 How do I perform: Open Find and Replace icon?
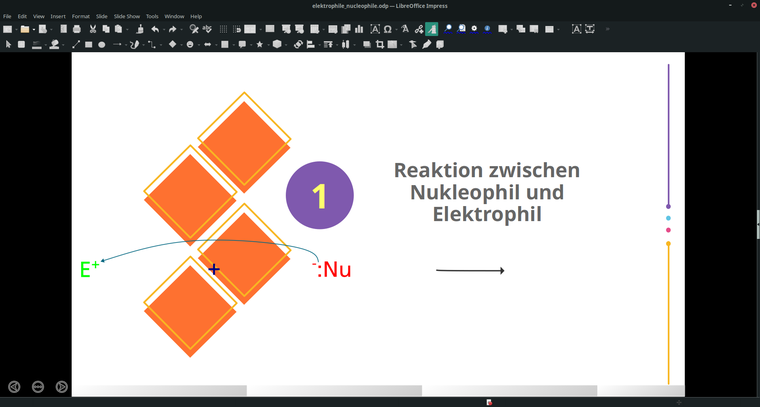coord(194,29)
